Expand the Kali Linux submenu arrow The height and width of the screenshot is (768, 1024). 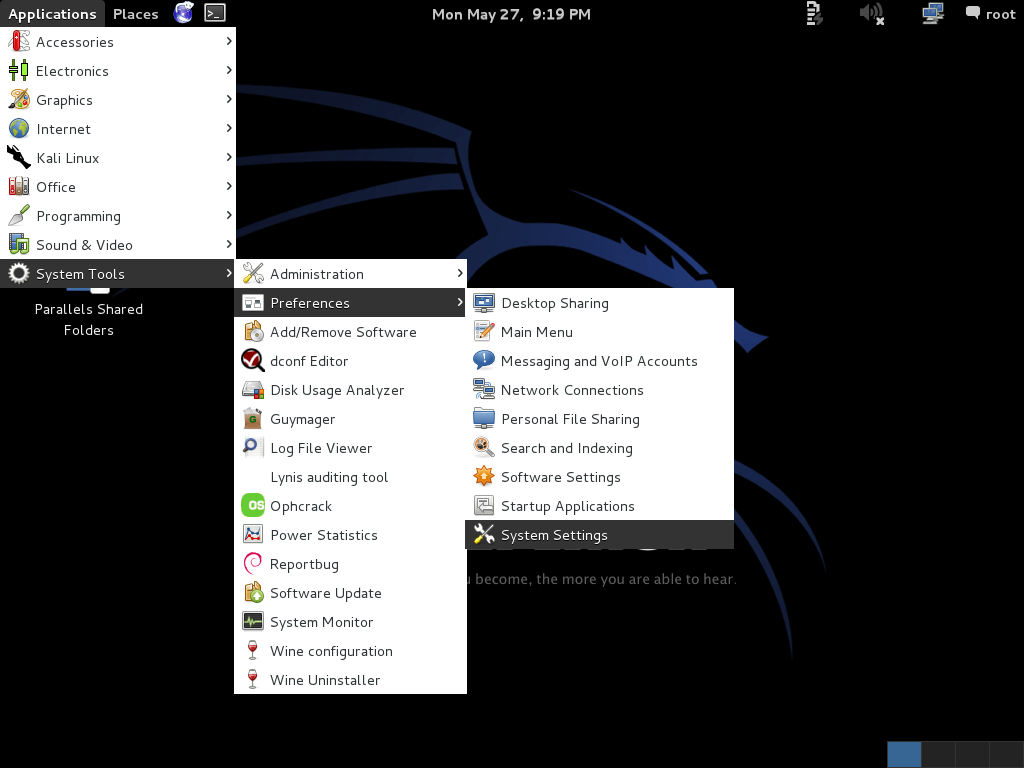[229, 157]
